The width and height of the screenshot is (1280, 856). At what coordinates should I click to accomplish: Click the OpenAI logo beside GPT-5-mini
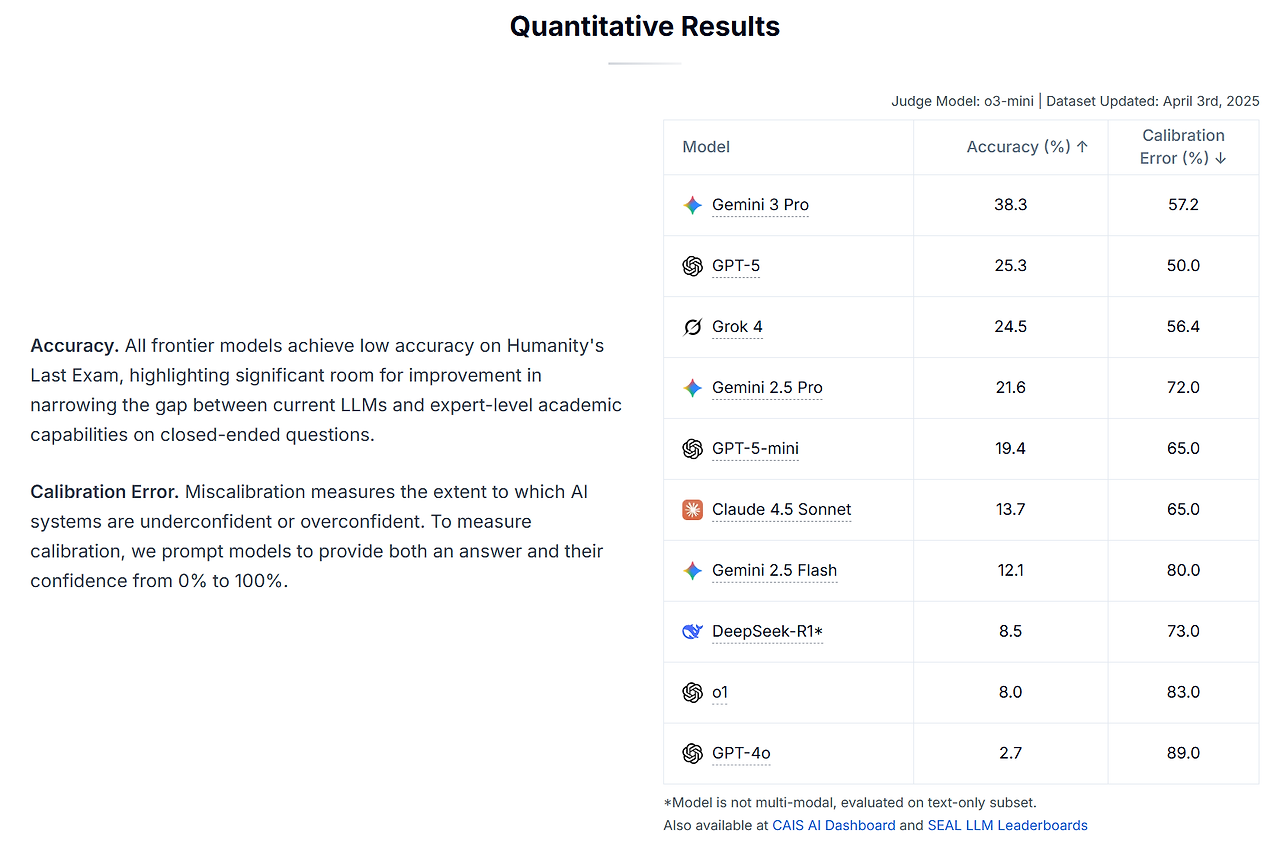(692, 449)
